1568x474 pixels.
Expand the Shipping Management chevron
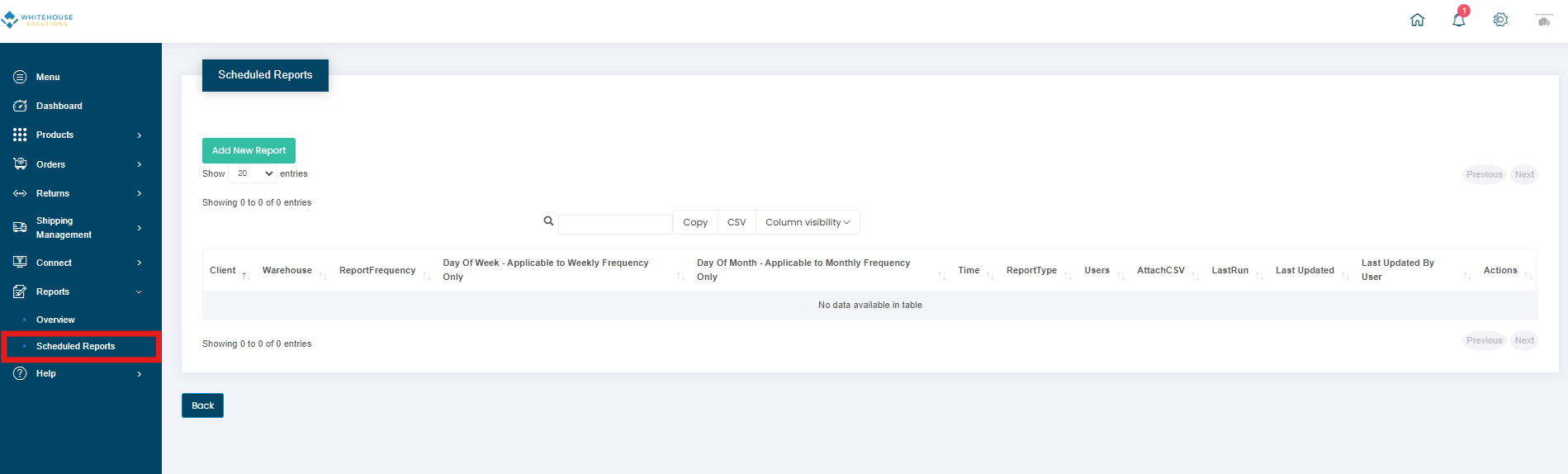point(139,228)
